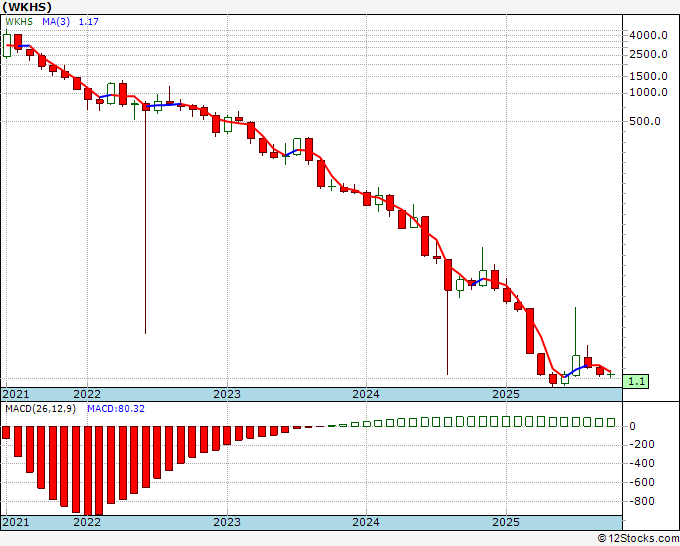Screen dimensions: 680x546
Task: Click the MACD(26,12,9) indicator label
Action: tap(40, 409)
